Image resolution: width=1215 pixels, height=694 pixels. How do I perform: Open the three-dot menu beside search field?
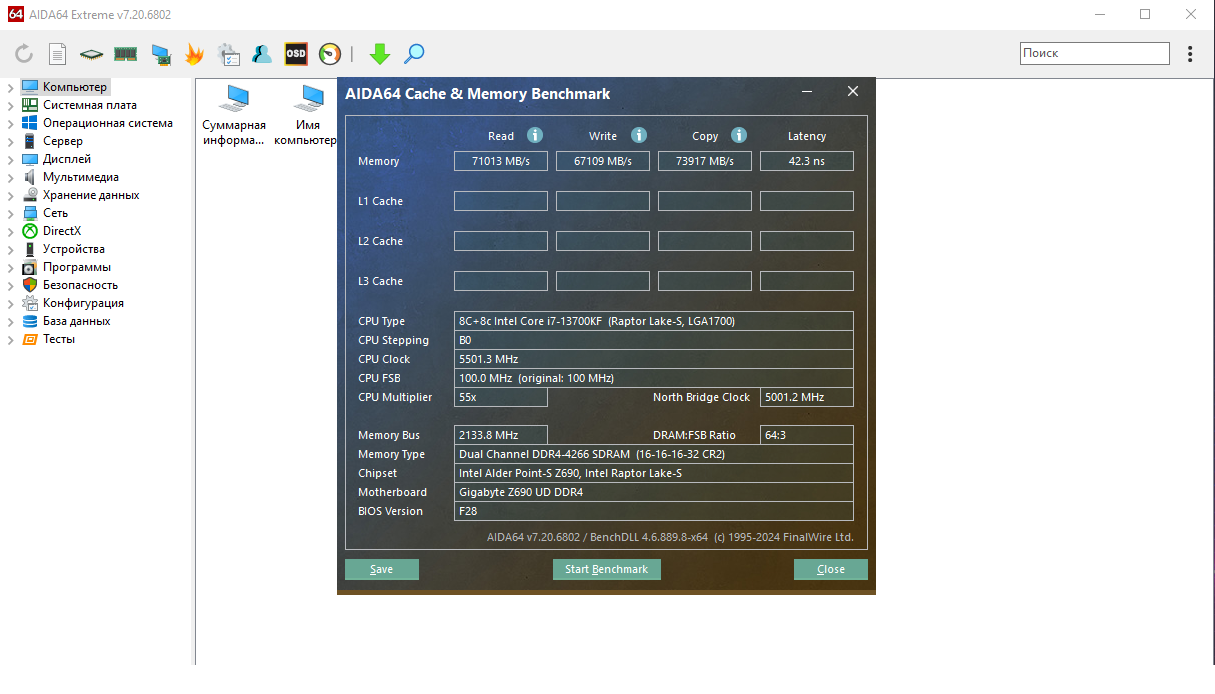1190,54
